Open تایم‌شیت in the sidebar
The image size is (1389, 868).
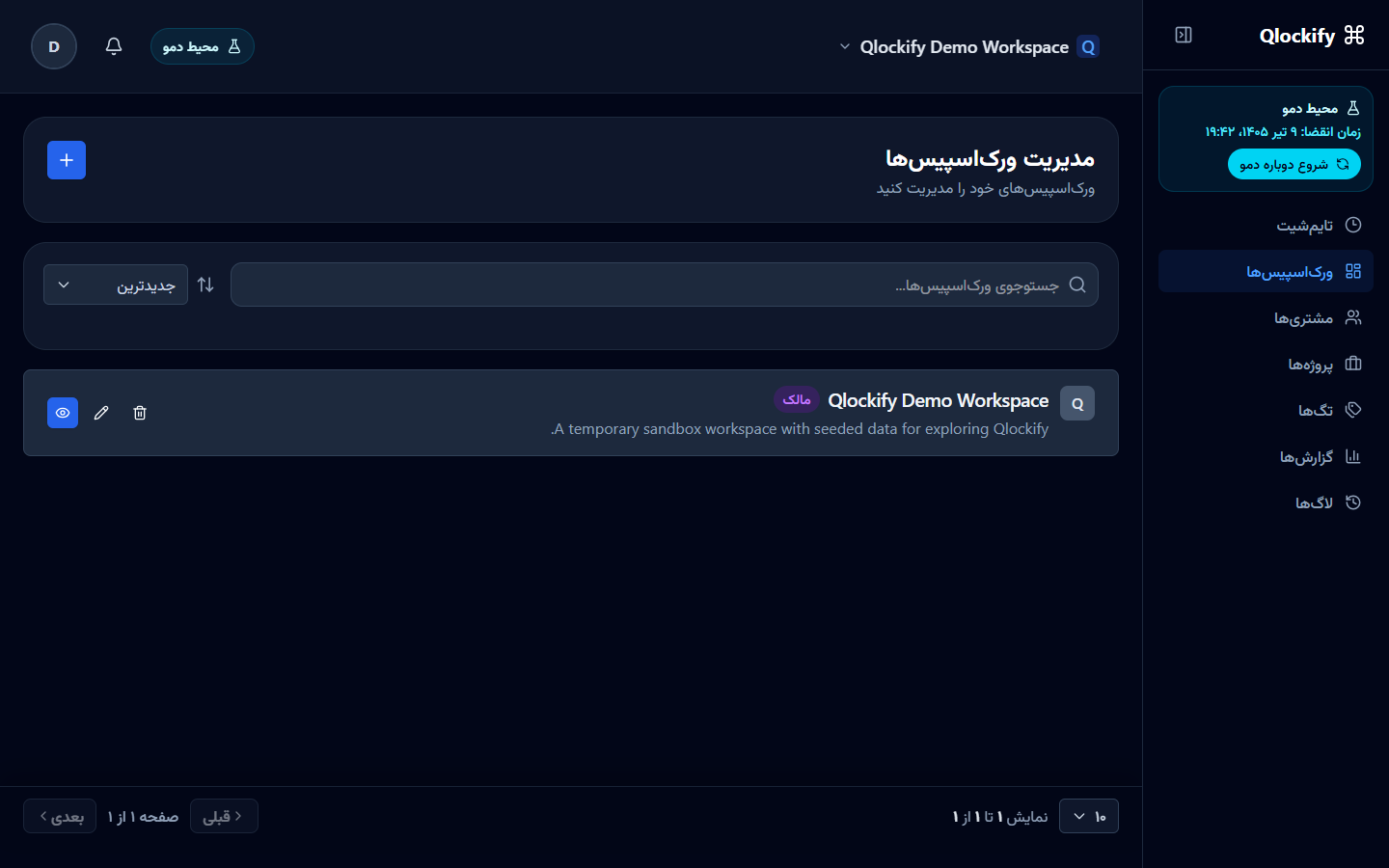(x=1266, y=225)
